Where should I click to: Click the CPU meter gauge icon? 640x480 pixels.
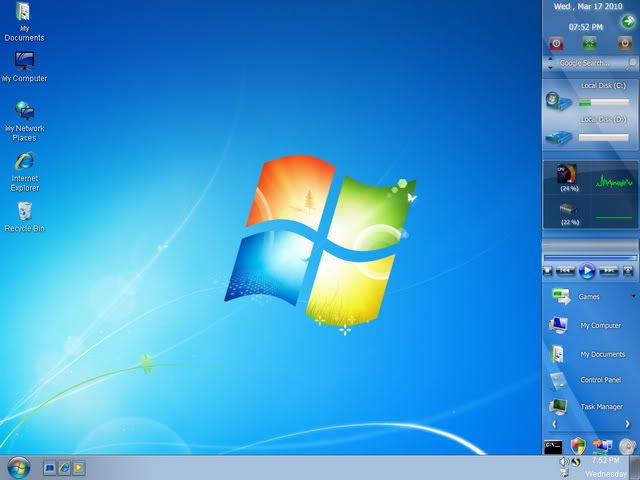567,173
